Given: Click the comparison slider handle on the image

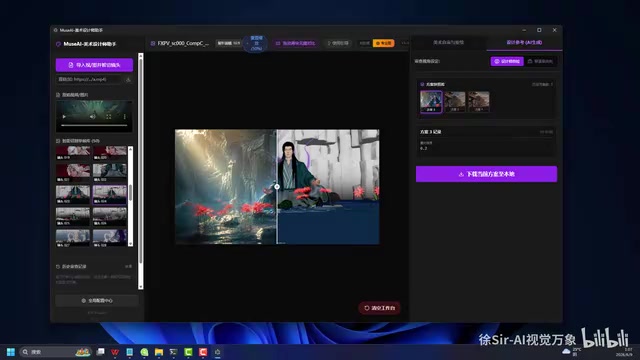Looking at the screenshot, I should point(277,187).
